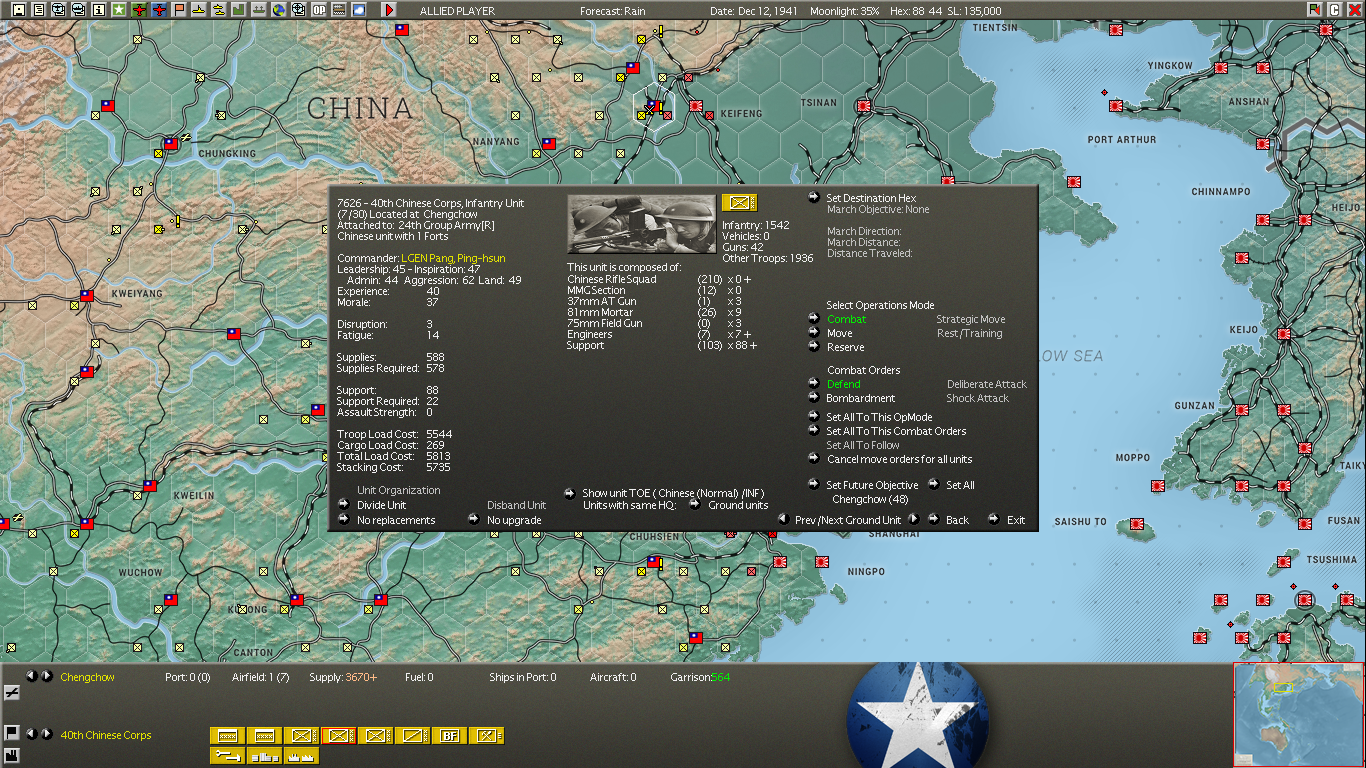Screen dimensions: 1366x768
Task: Click Set All To This OpMode
Action: click(879, 417)
